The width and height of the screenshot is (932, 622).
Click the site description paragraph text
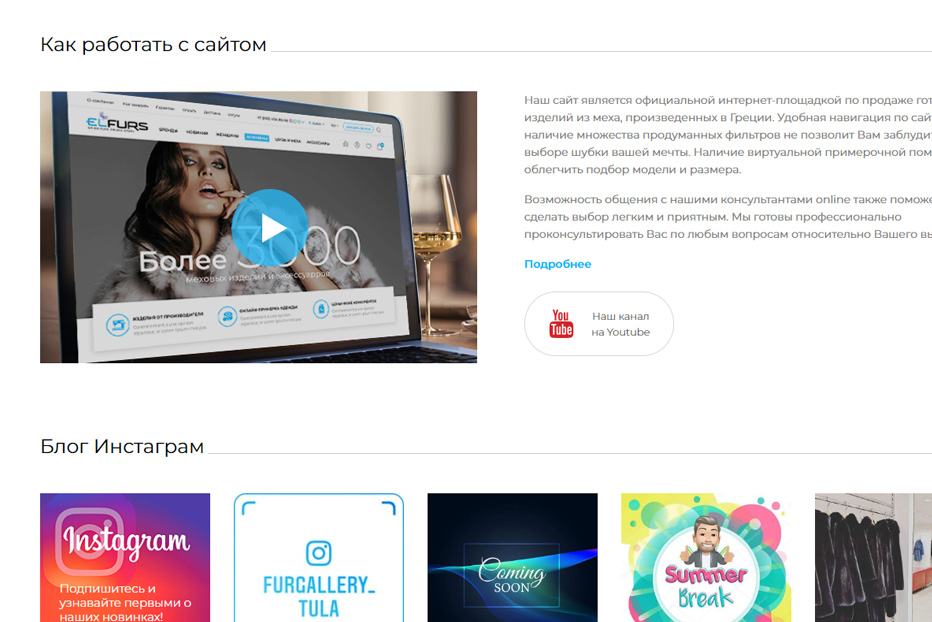coord(728,134)
